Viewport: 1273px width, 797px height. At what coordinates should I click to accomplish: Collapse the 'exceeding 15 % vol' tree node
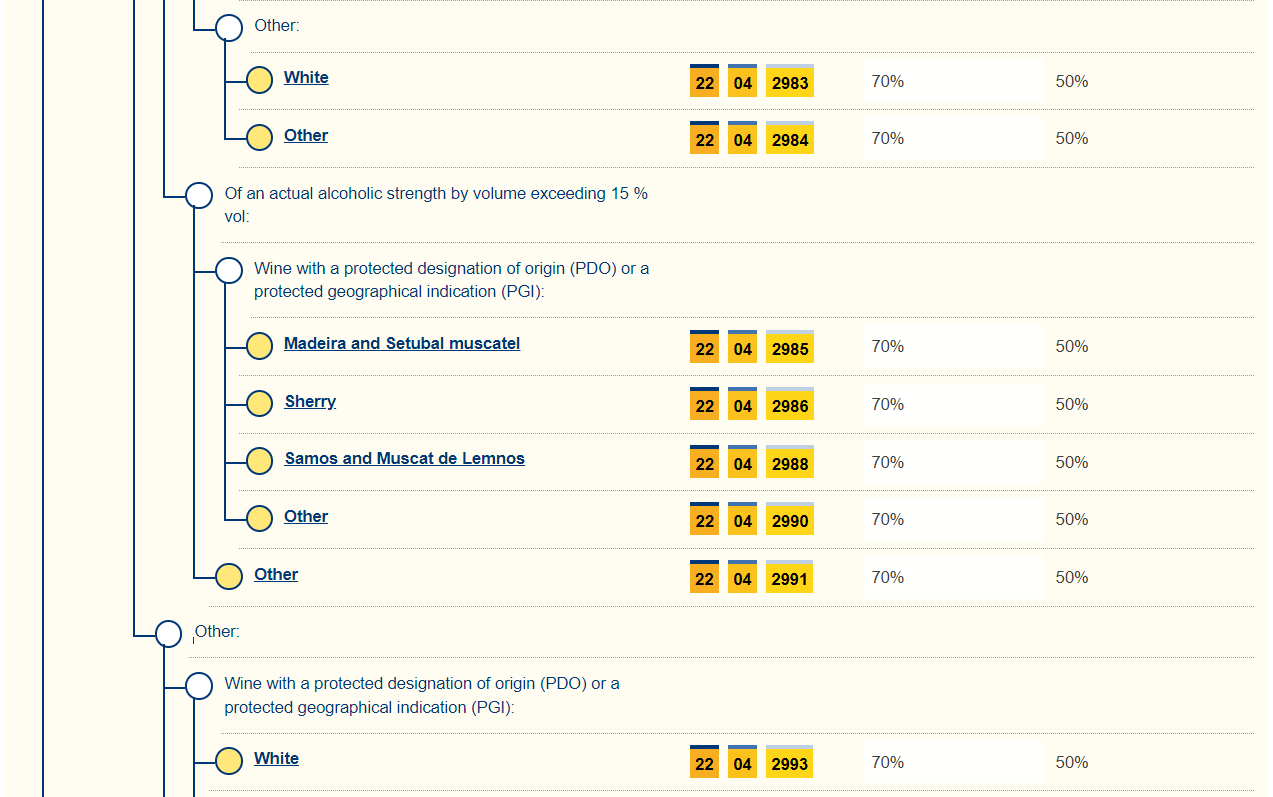tap(199, 195)
